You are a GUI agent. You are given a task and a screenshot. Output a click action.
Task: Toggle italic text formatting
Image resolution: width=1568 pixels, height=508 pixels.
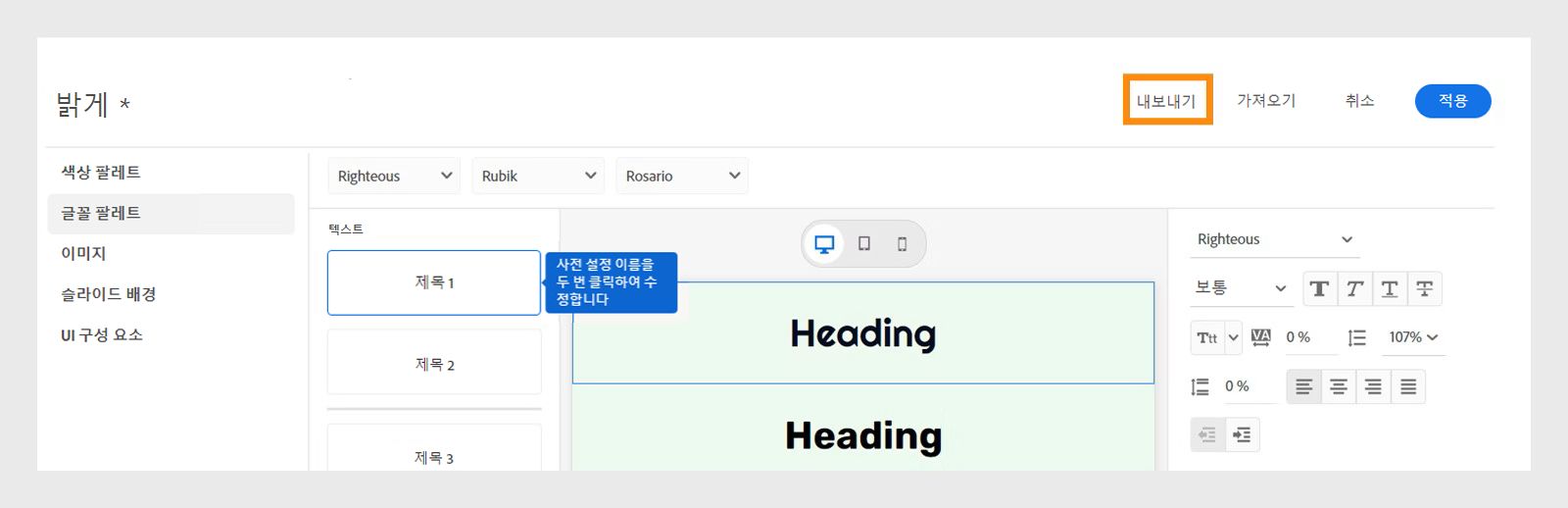(x=1354, y=288)
